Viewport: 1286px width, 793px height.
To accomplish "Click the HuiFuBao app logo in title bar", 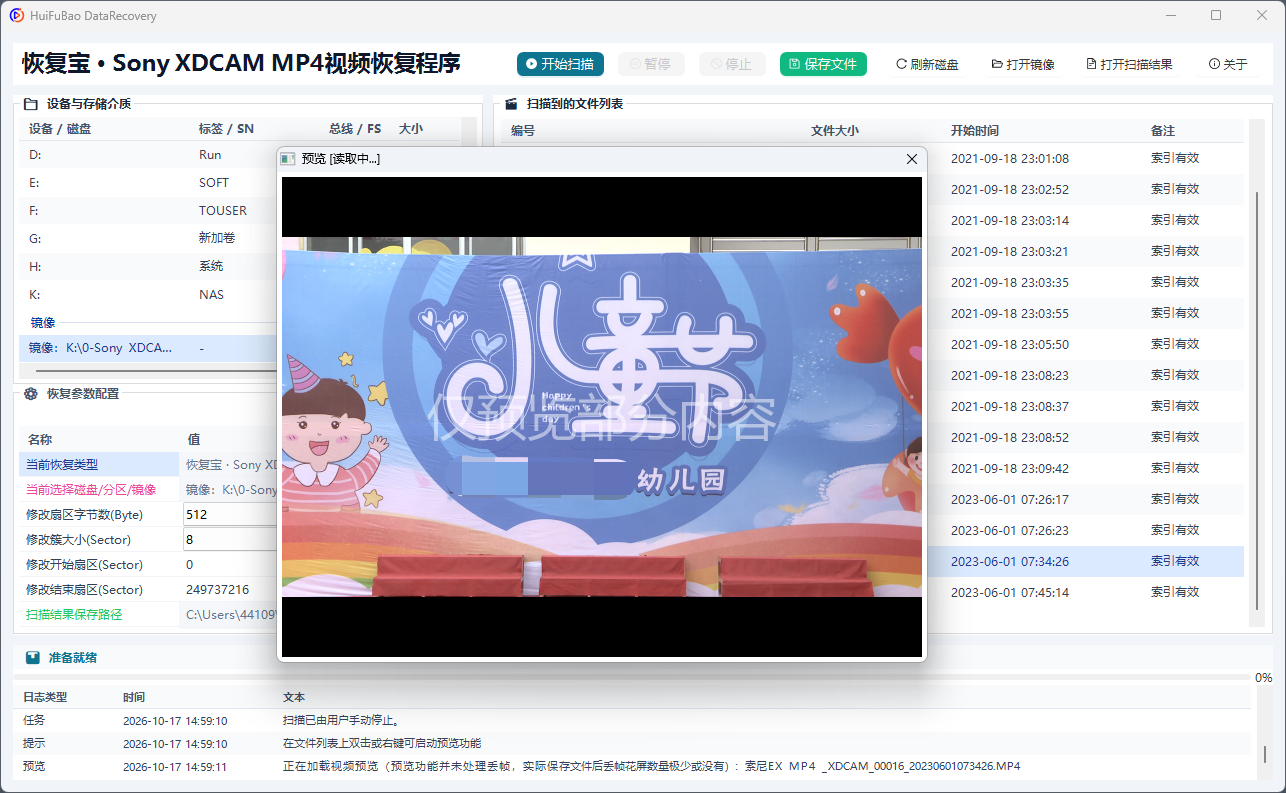I will coord(17,16).
